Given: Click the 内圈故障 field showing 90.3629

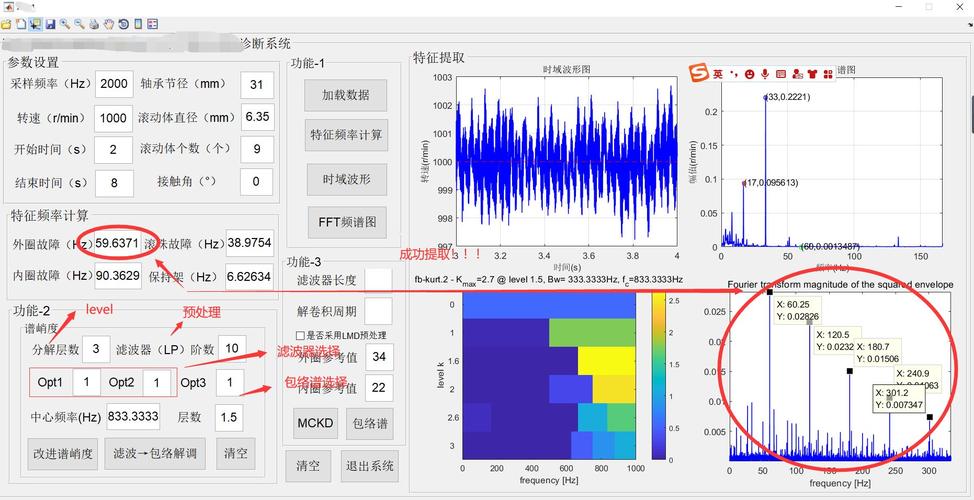Looking at the screenshot, I should 117,276.
